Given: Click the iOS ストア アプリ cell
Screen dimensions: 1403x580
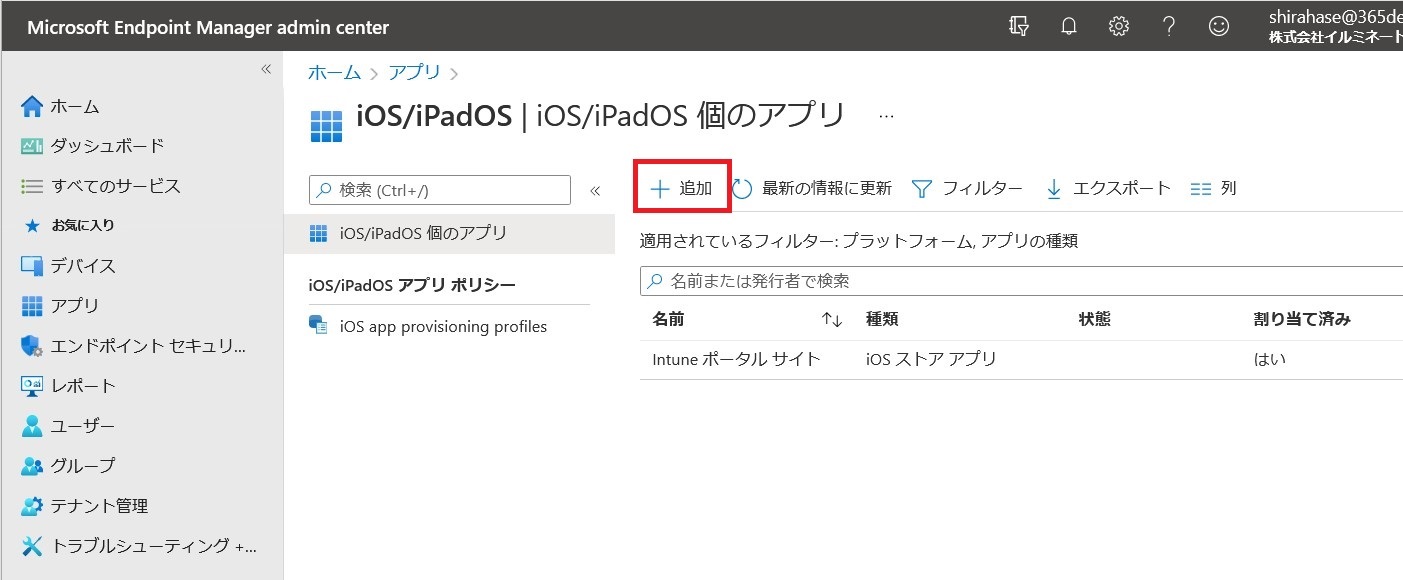Looking at the screenshot, I should pos(931,359).
